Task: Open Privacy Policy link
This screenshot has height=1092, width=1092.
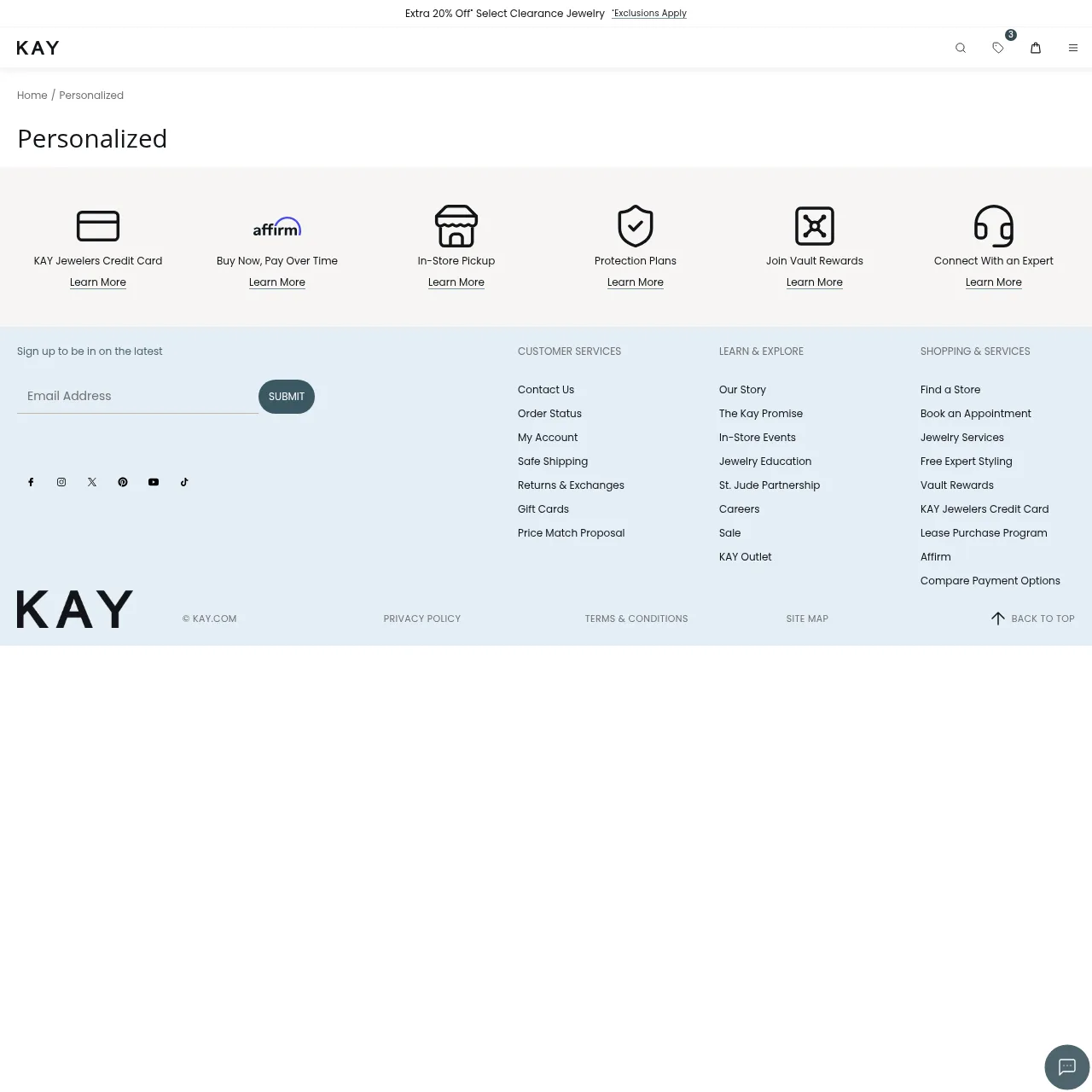Action: coord(422,619)
